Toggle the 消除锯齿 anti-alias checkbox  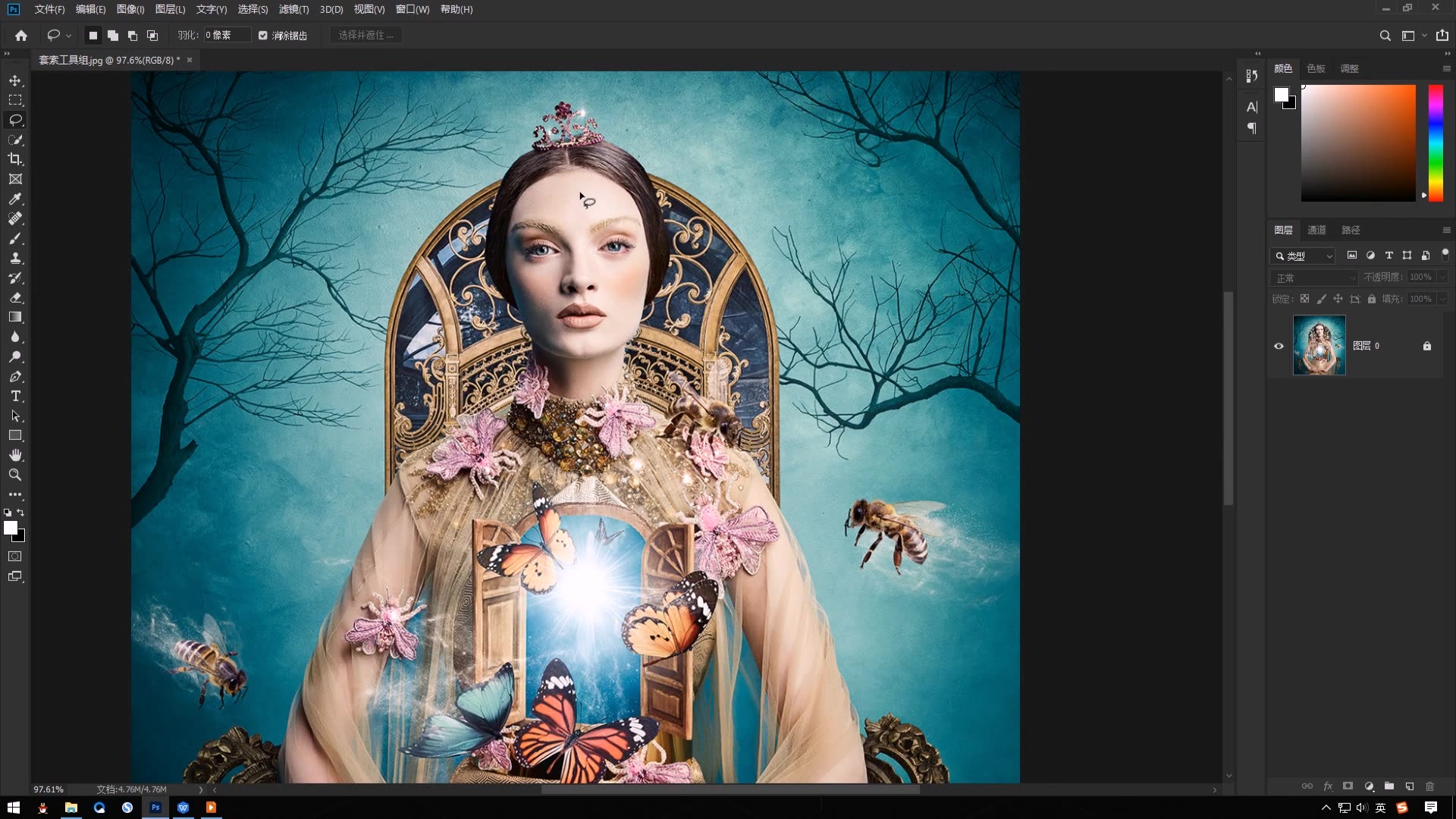[x=263, y=35]
